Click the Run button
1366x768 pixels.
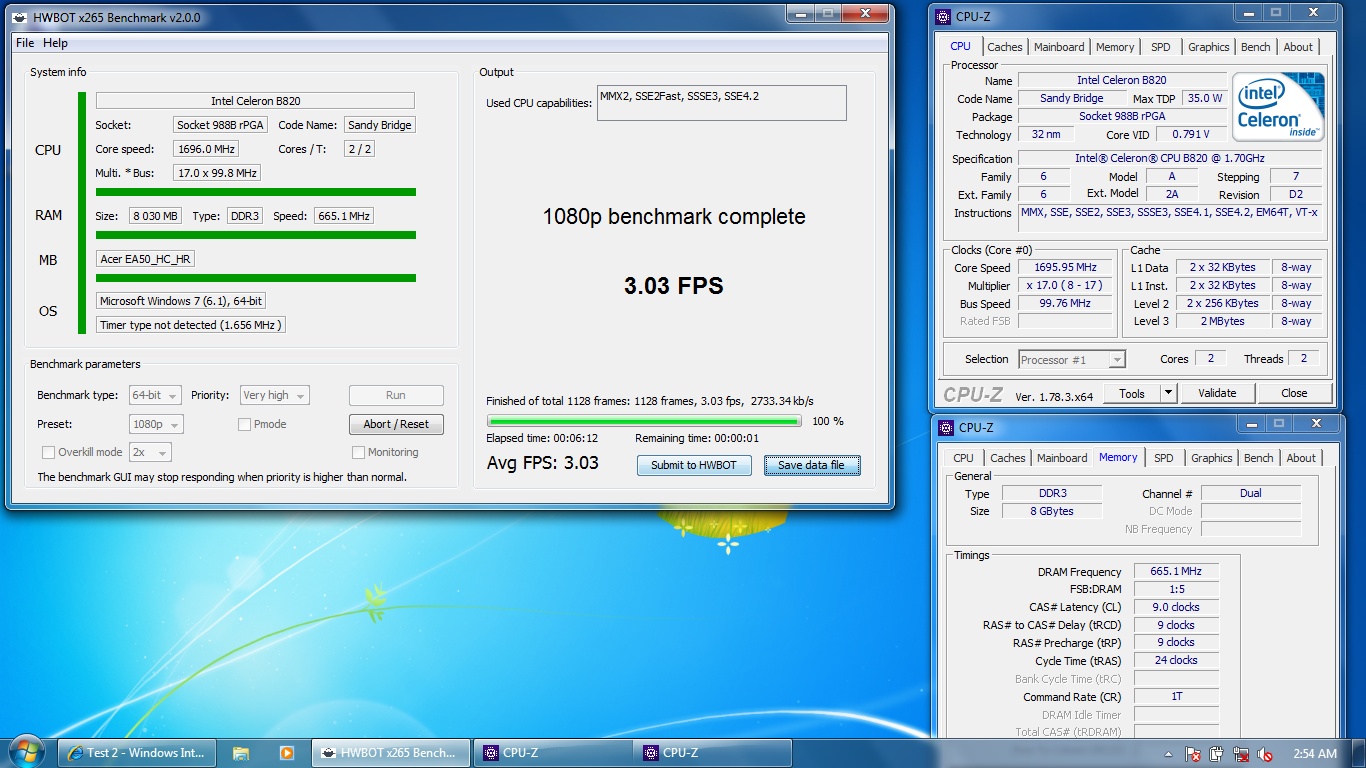coord(396,395)
